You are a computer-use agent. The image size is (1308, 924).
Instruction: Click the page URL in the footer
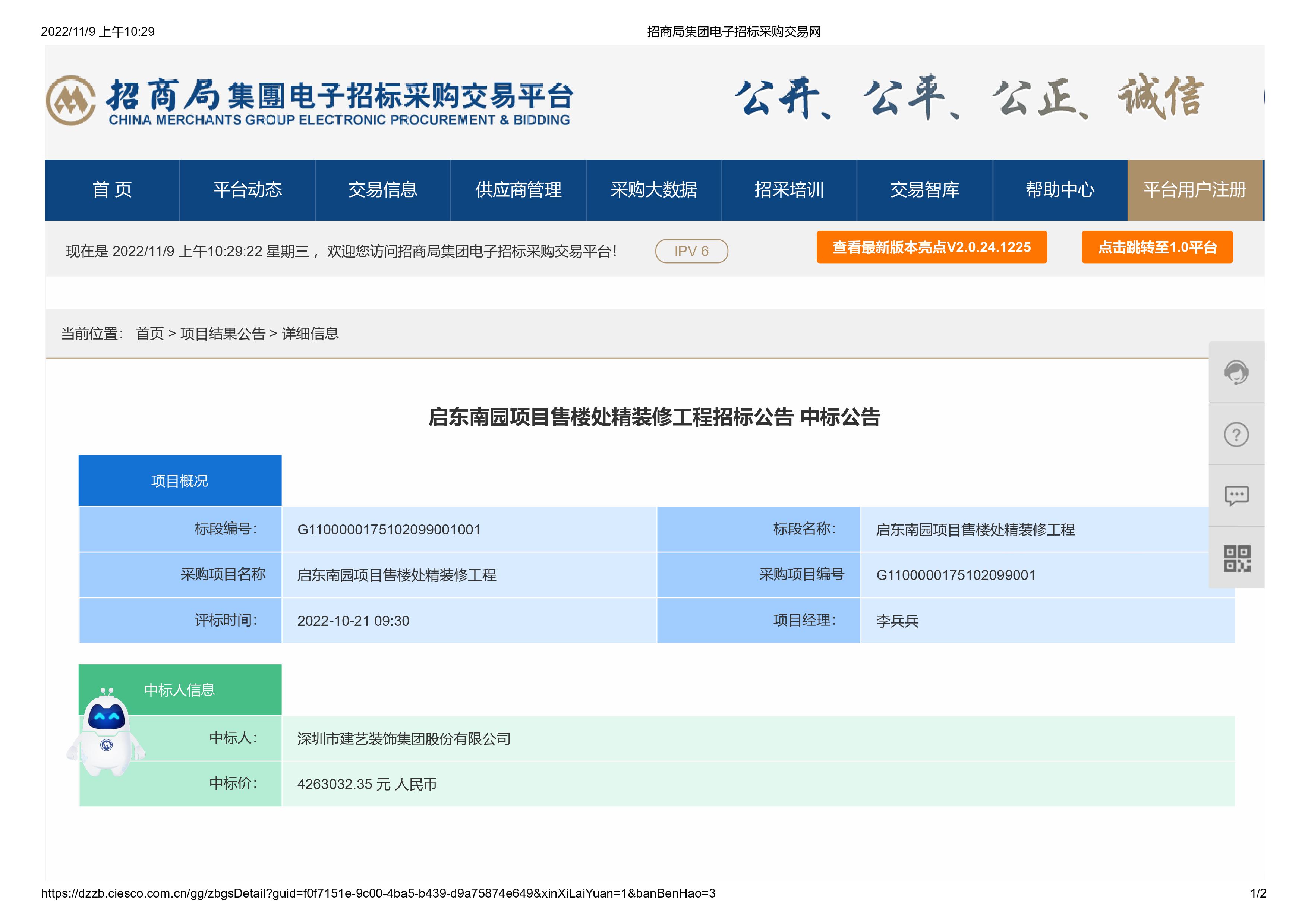pyautogui.click(x=378, y=893)
